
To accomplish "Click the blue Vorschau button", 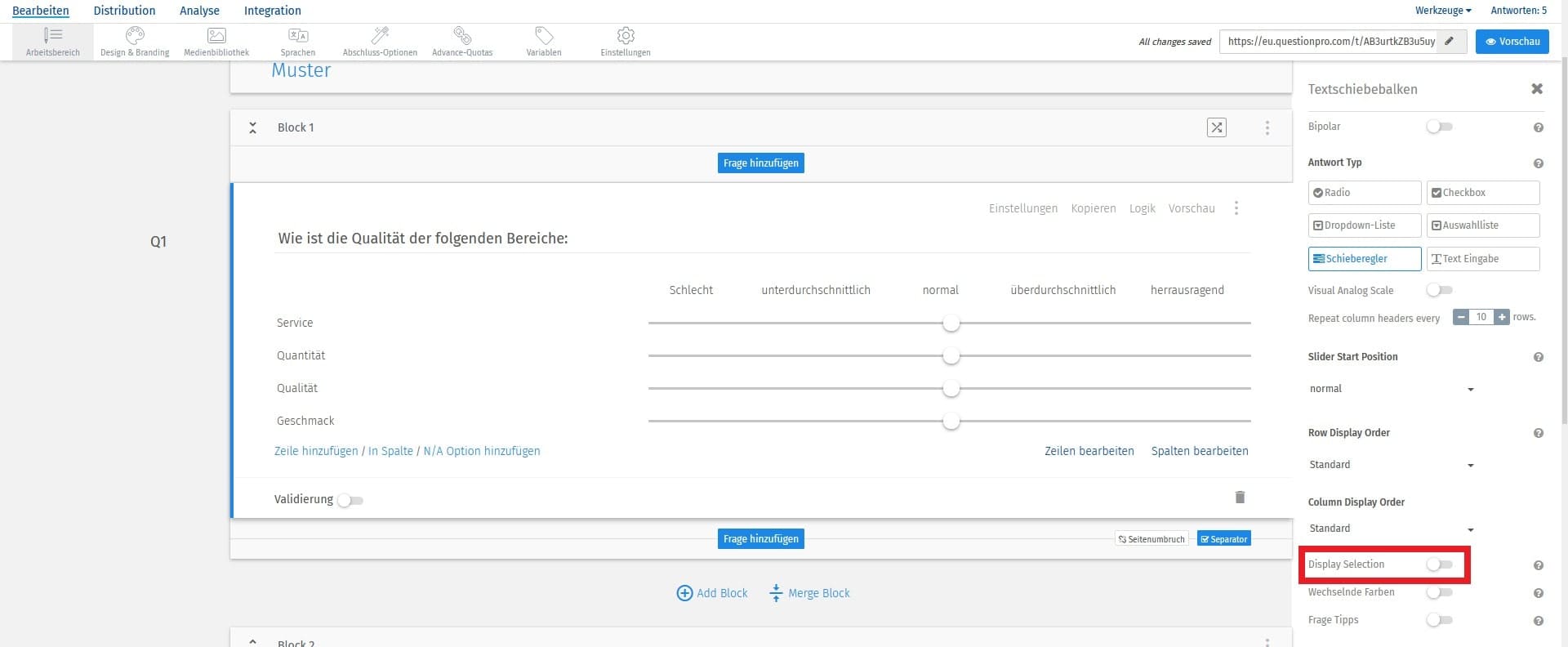I will pyautogui.click(x=1512, y=42).
